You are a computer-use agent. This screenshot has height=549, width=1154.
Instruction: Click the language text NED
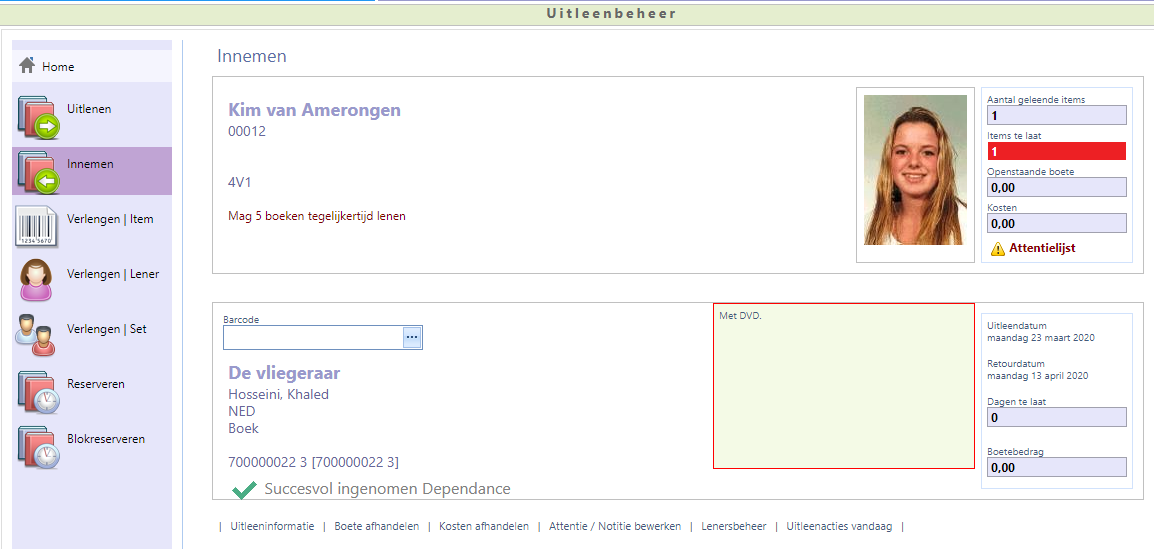coord(242,411)
